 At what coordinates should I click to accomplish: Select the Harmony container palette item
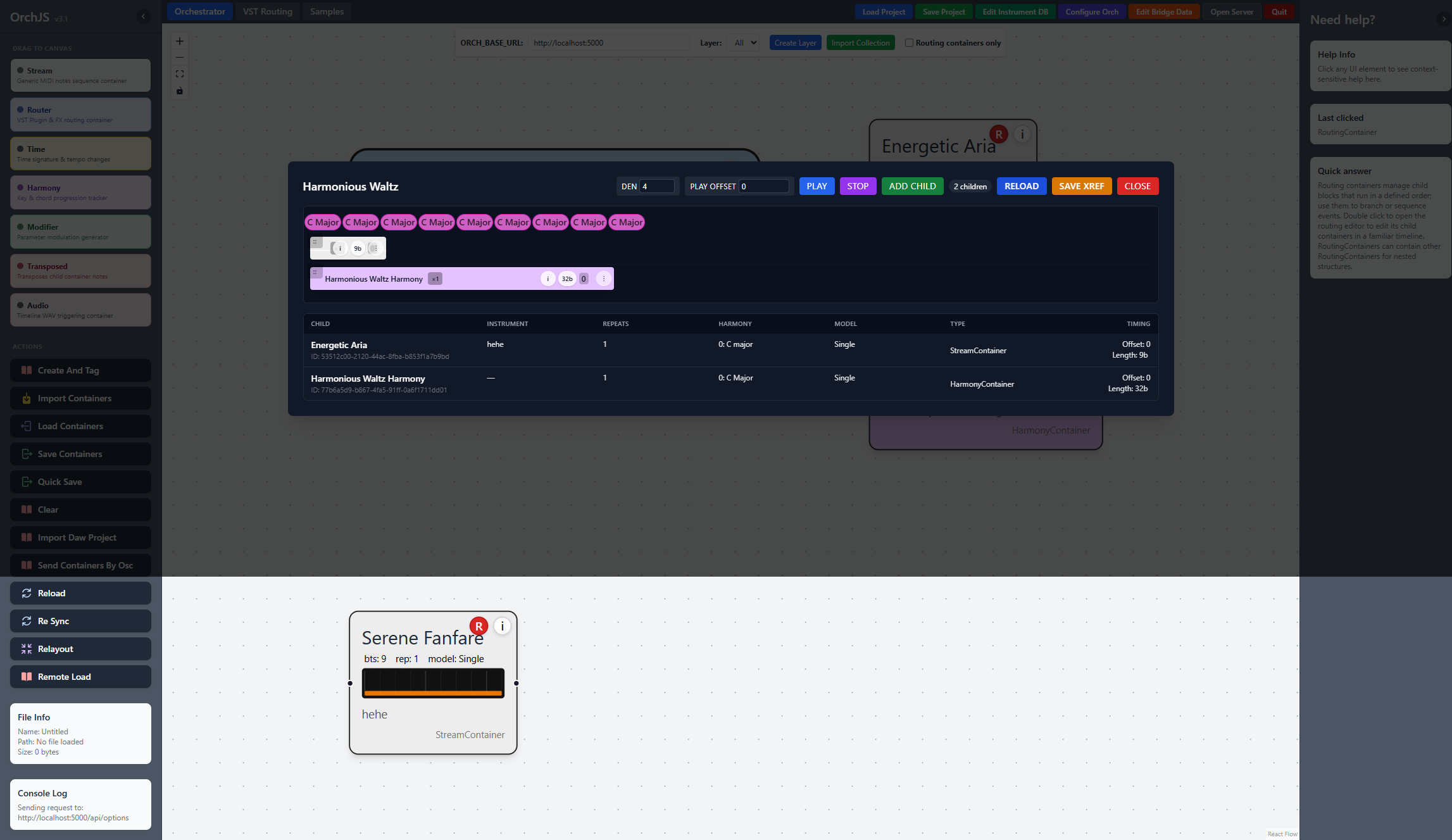(80, 192)
